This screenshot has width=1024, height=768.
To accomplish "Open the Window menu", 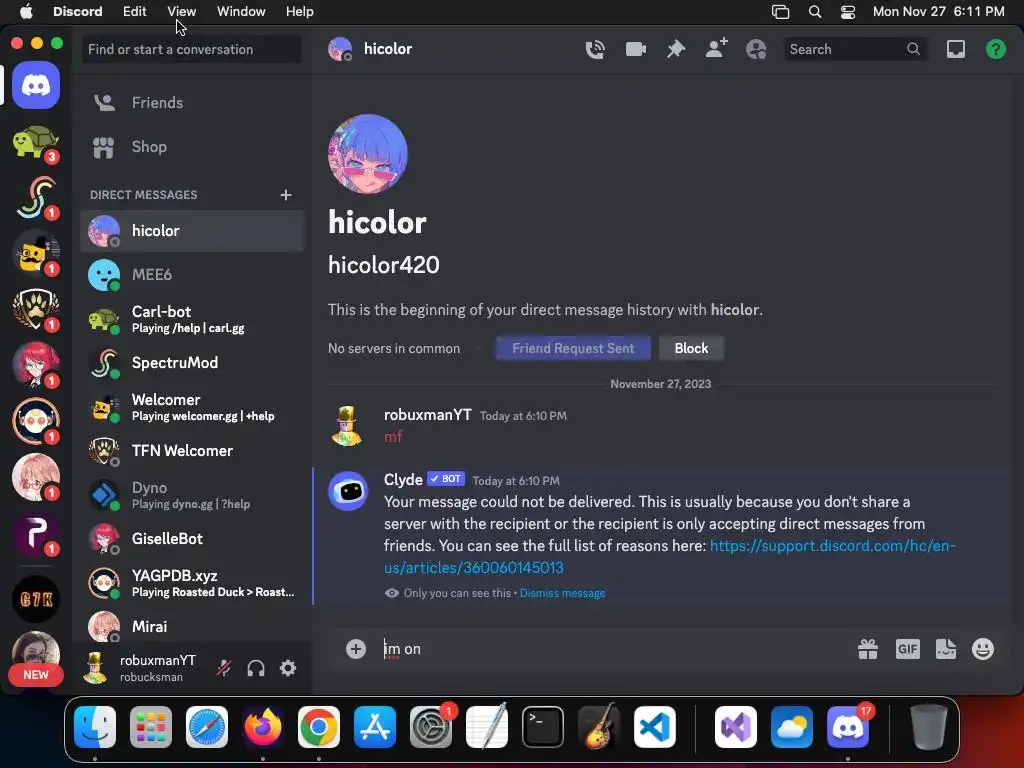I will point(241,11).
